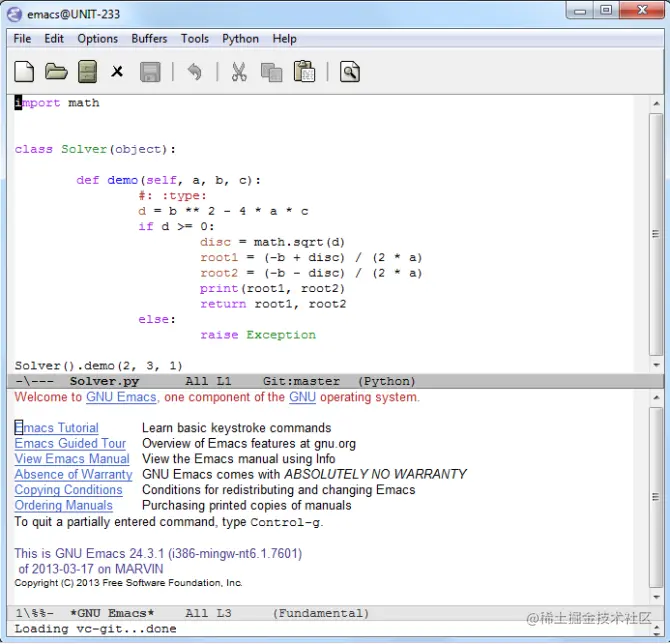
Task: Open the Buffers menu
Action: tap(149, 39)
